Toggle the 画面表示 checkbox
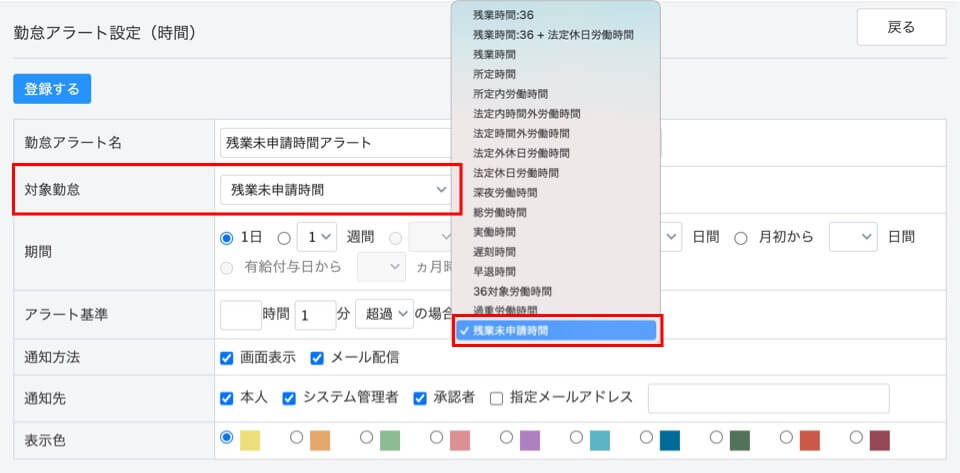Viewport: 960px width, 473px height. (227, 357)
